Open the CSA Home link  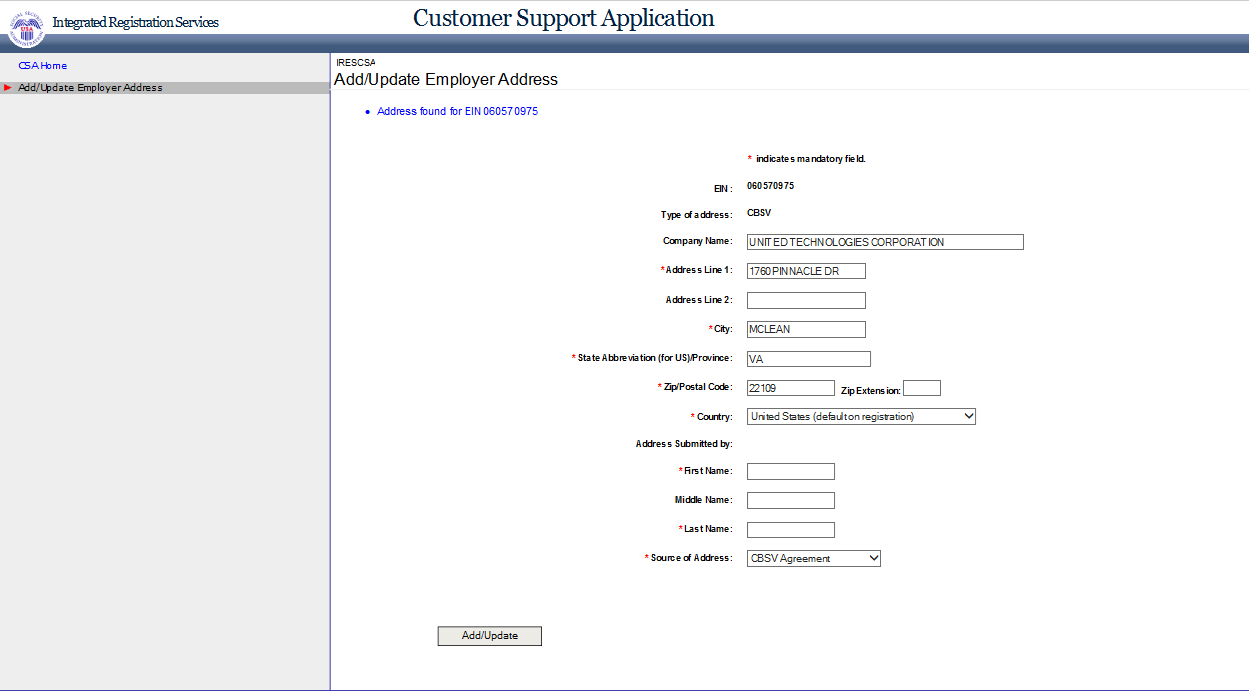pos(43,66)
